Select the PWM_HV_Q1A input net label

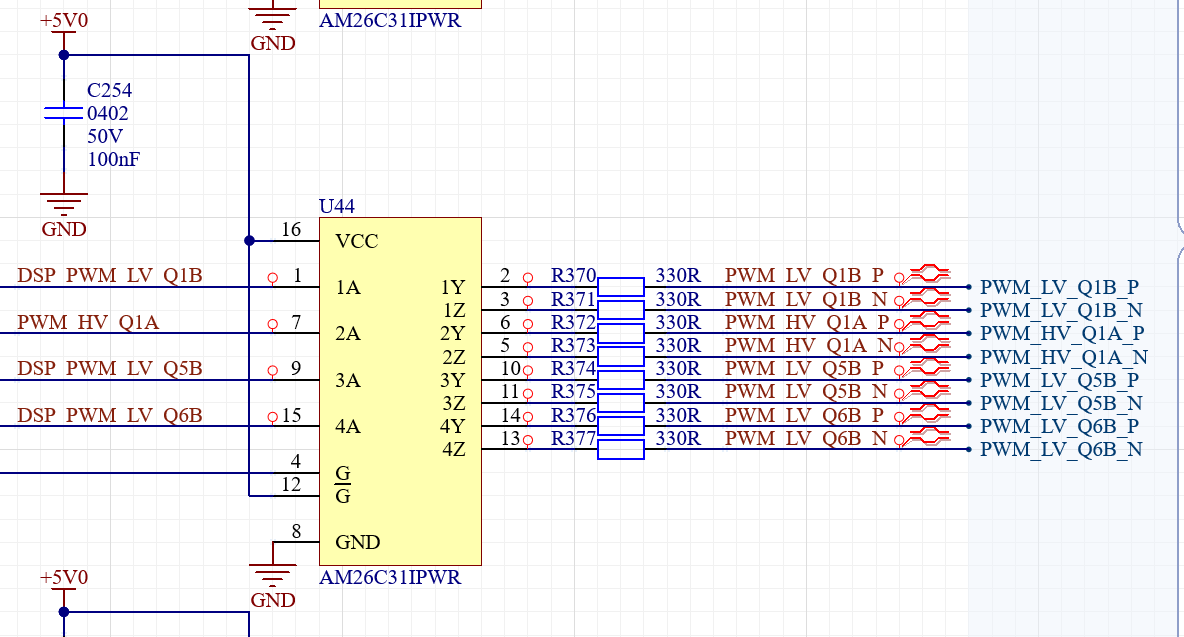point(88,322)
